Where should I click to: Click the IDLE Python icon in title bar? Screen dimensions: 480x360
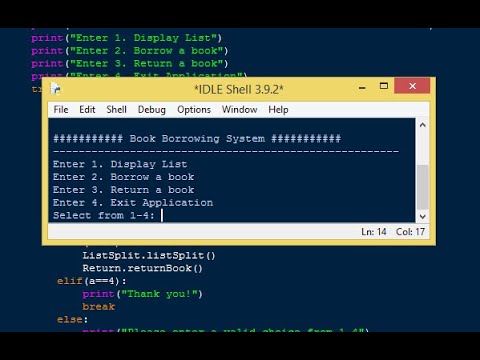point(56,89)
